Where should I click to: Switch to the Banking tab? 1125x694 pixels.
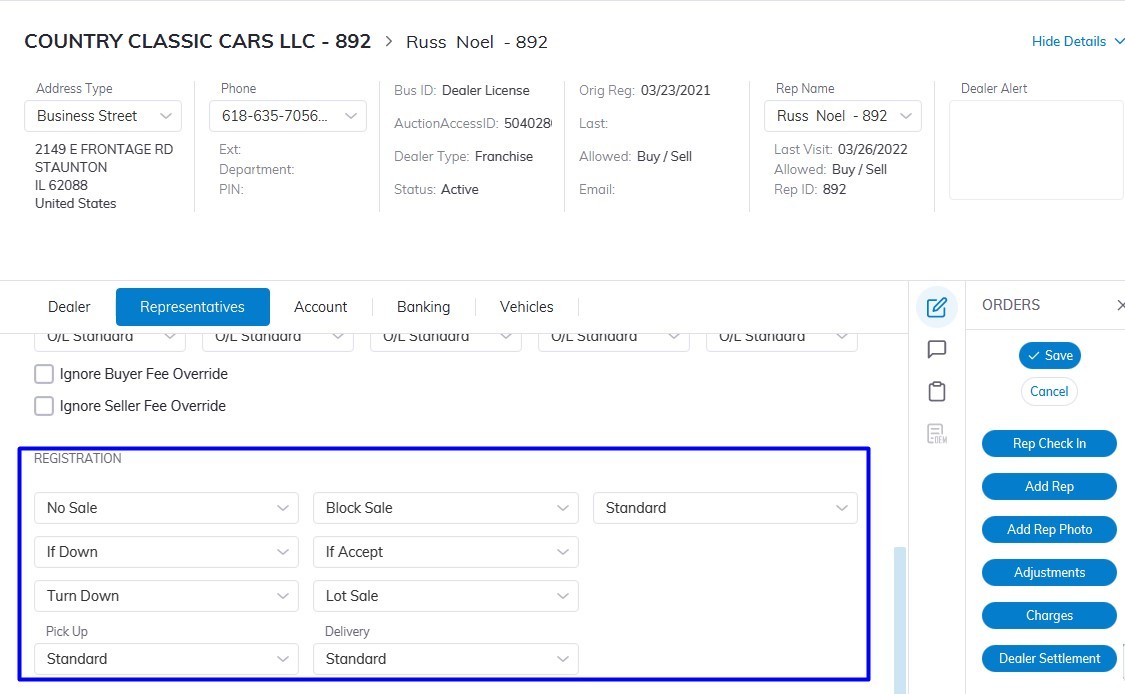[x=423, y=307]
